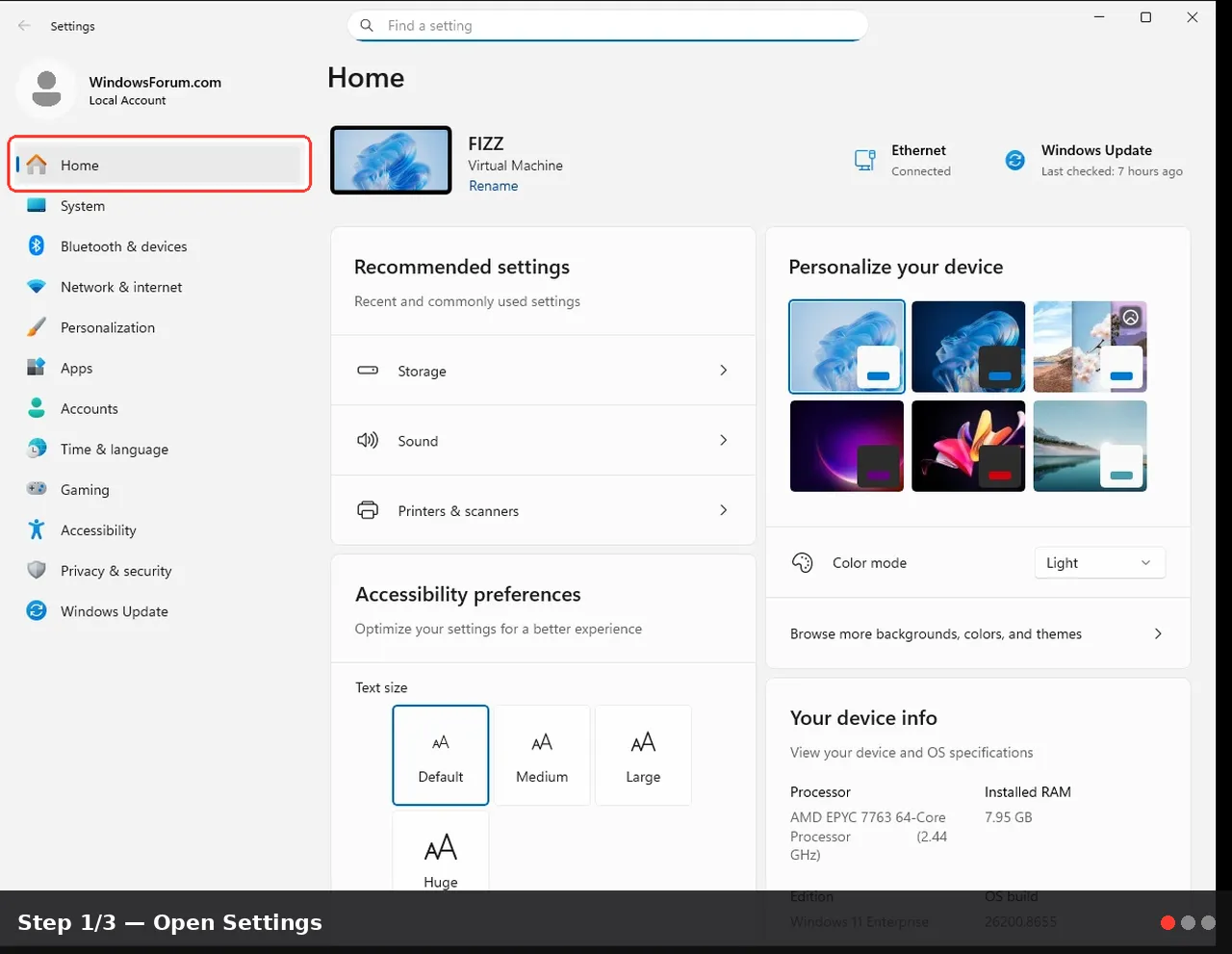Click the Privacy & security shield icon
The width and height of the screenshot is (1232, 954).
tap(37, 570)
